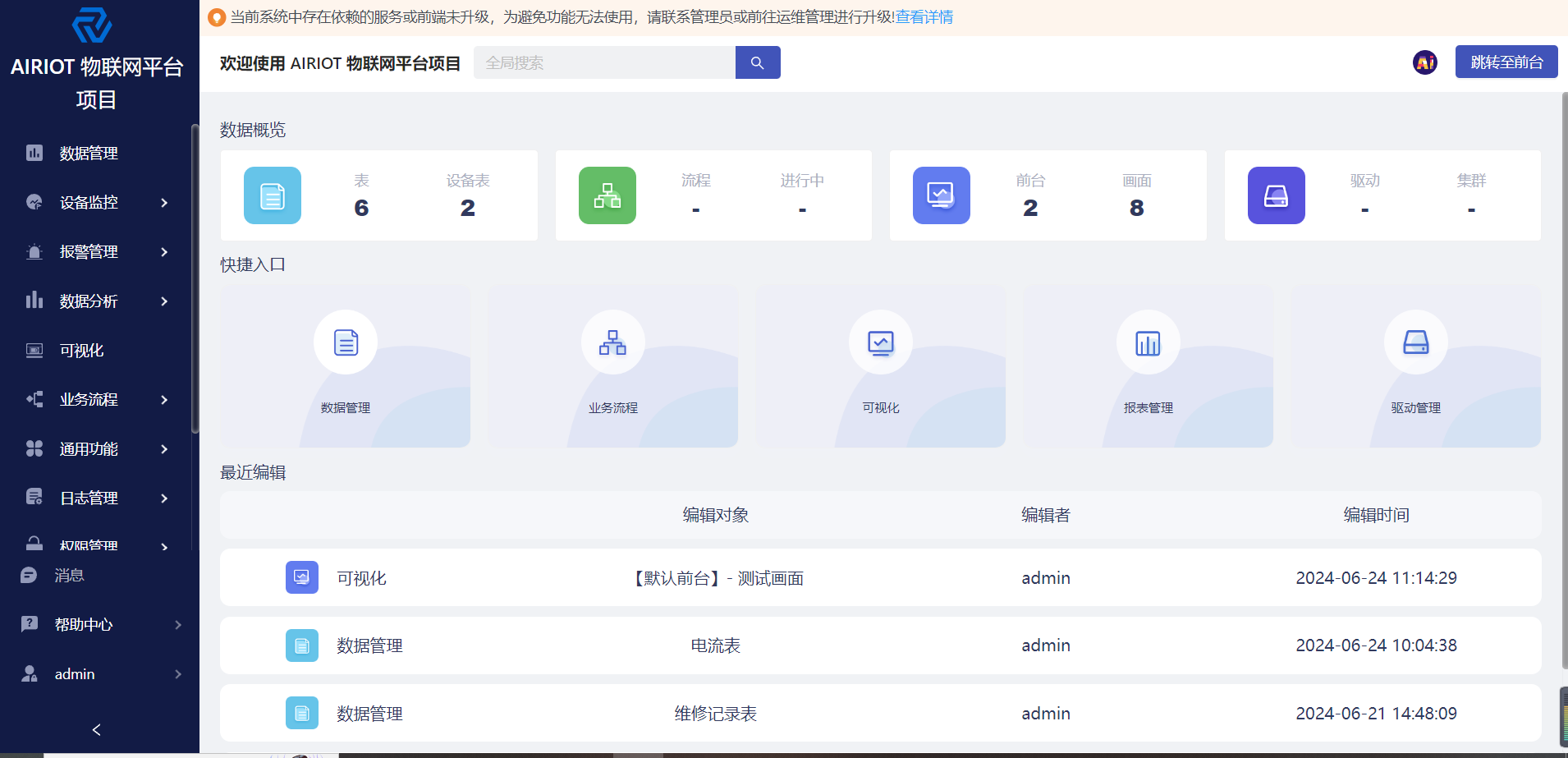Click the 日志管理 sidebar icon
This screenshot has width=1568, height=758.
[34, 498]
